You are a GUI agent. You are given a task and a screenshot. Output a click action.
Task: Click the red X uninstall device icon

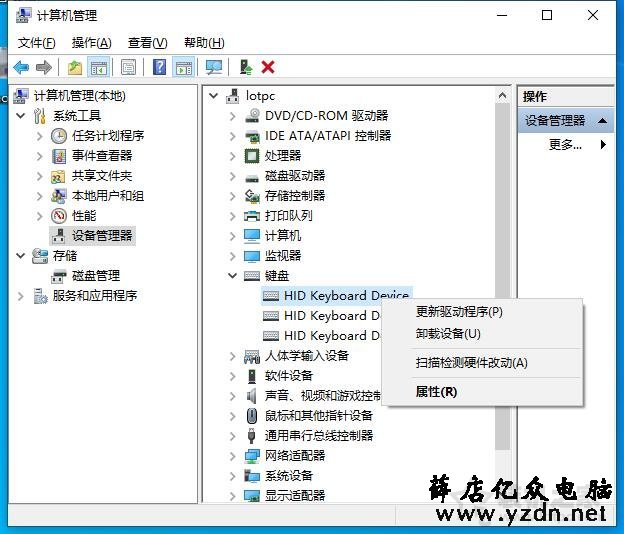pyautogui.click(x=268, y=67)
